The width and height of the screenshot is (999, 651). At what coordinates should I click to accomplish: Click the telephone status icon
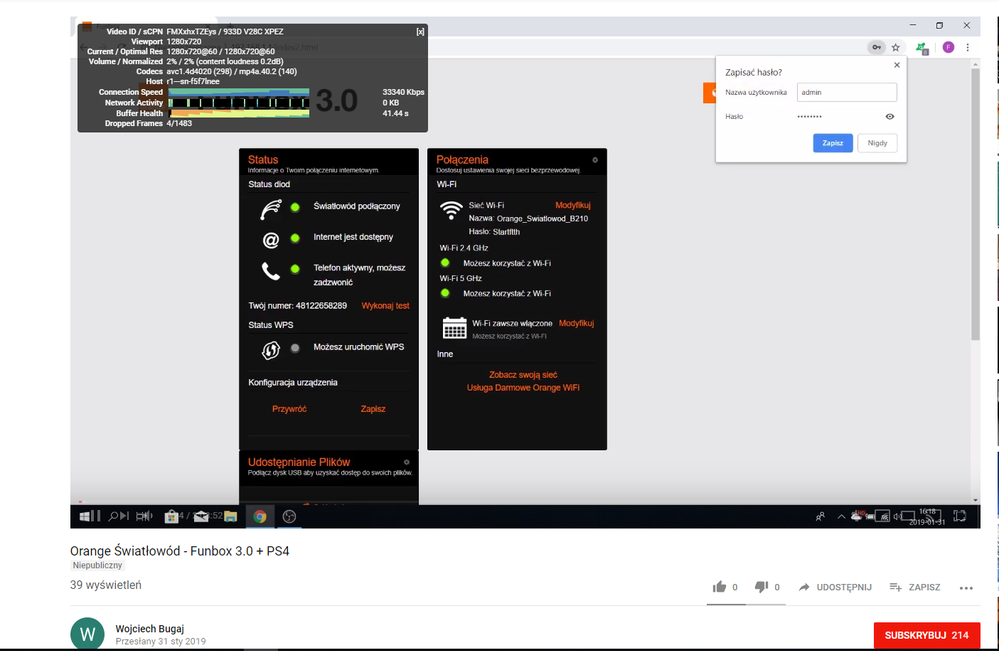coord(271,271)
